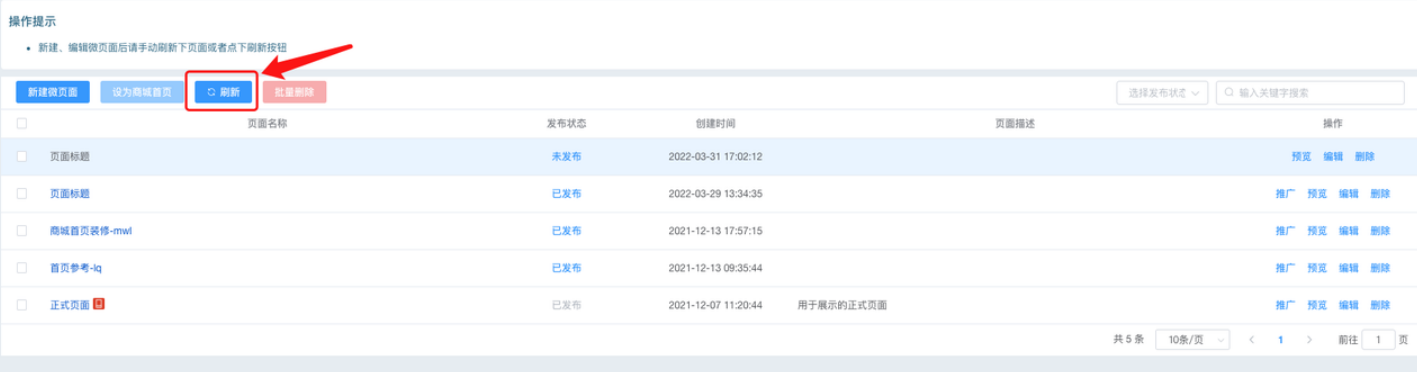Click 推广 for 商城首页装修-mwl

1285,231
